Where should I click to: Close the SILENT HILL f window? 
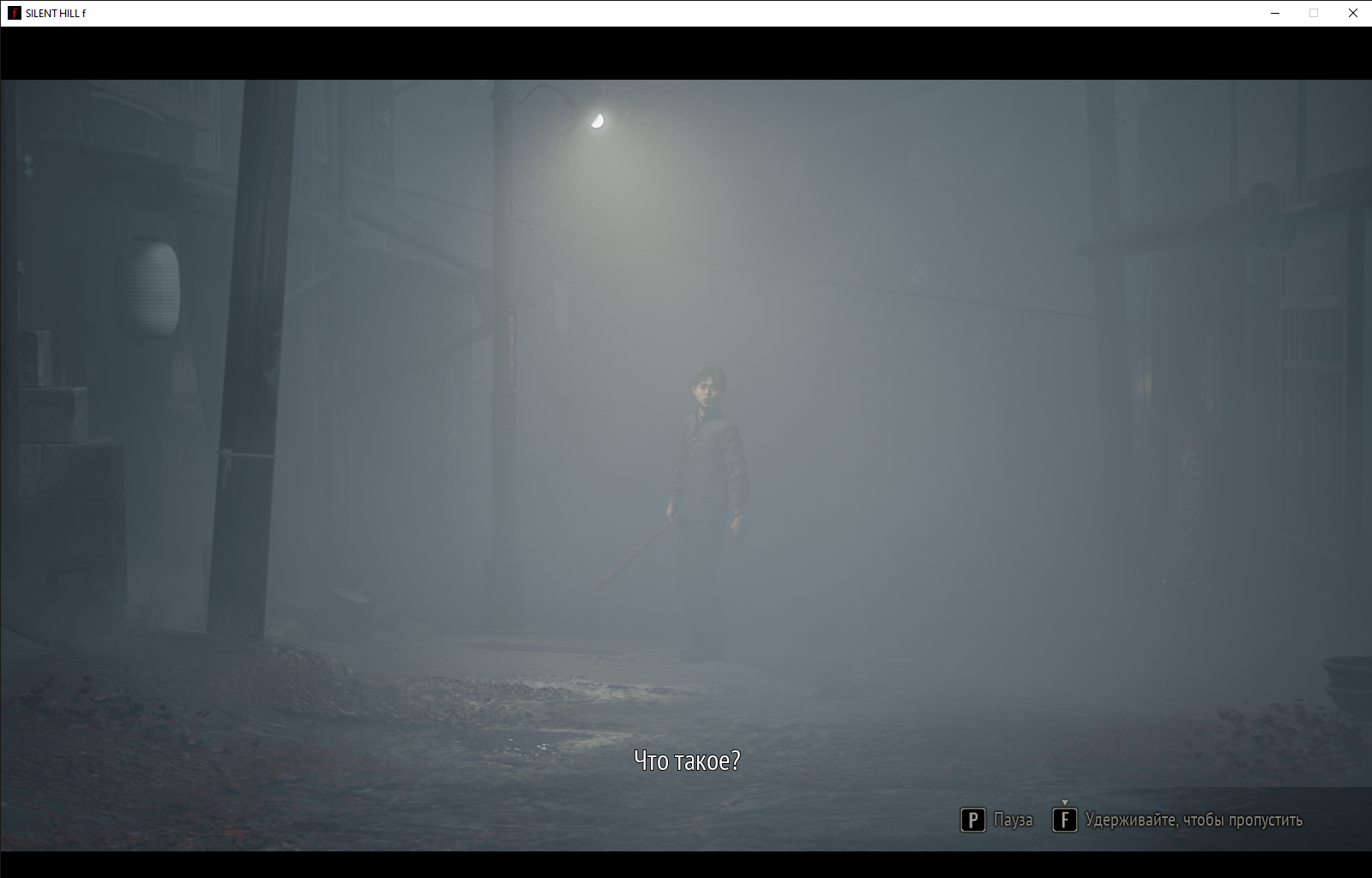tap(1353, 13)
